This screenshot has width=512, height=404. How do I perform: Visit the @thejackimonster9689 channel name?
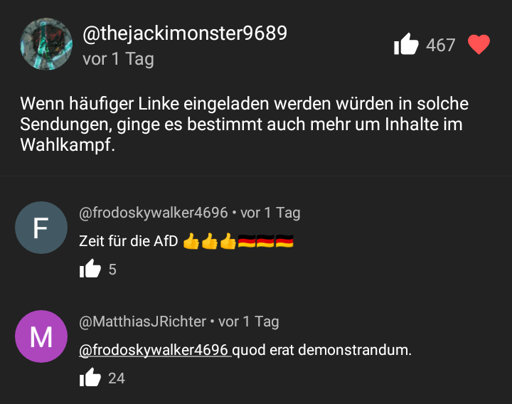185,34
